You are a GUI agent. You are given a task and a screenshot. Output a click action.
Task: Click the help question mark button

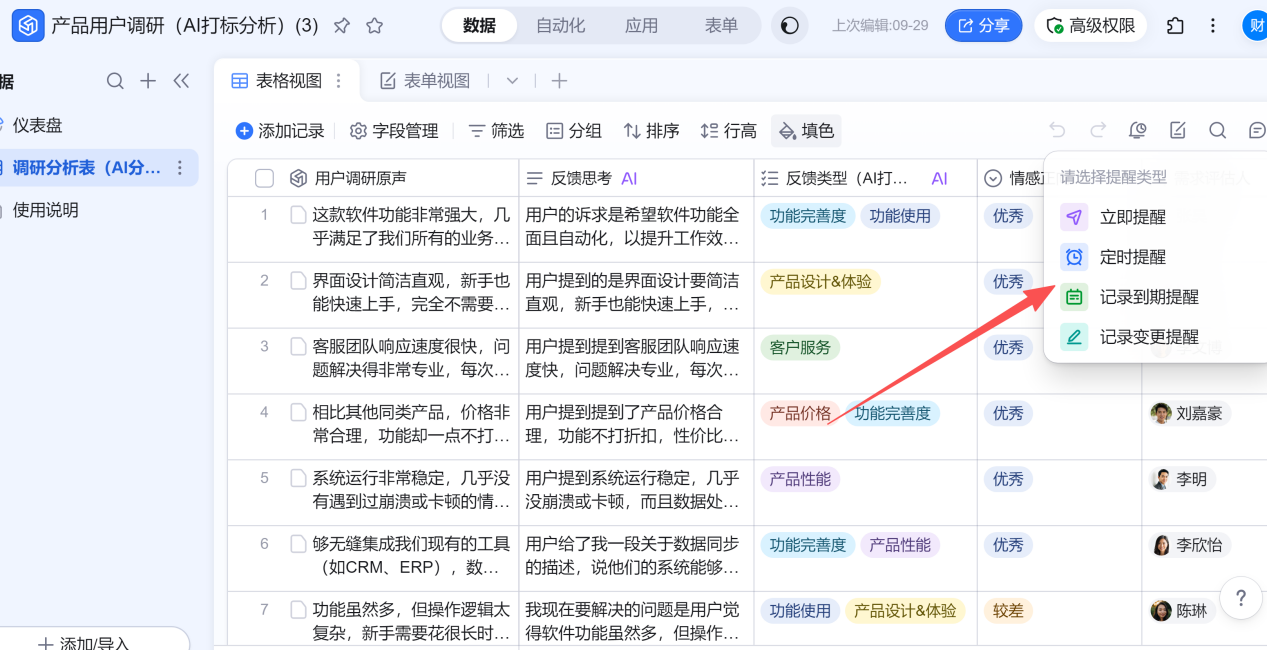[x=1241, y=598]
